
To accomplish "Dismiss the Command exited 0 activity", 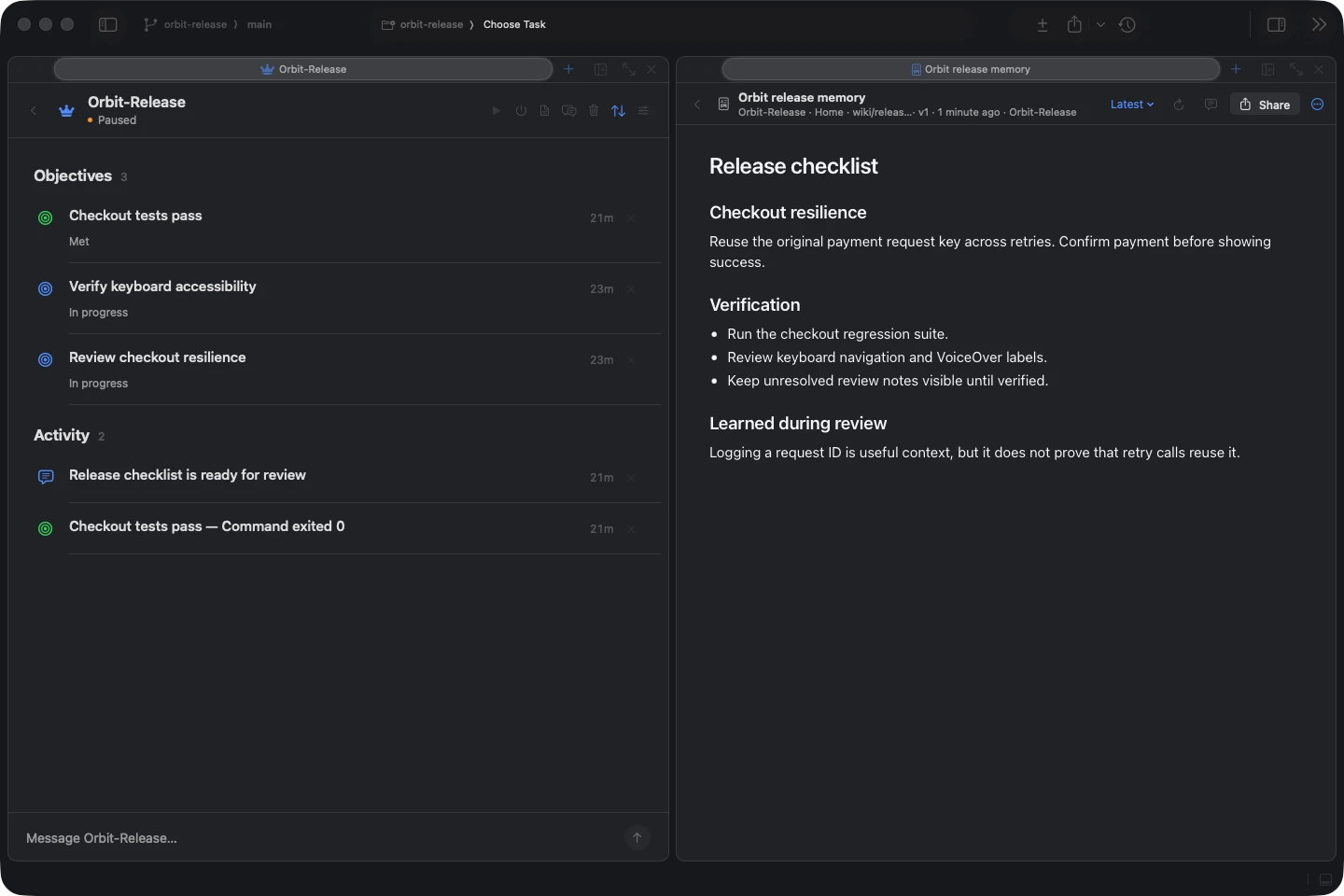I will [x=631, y=529].
